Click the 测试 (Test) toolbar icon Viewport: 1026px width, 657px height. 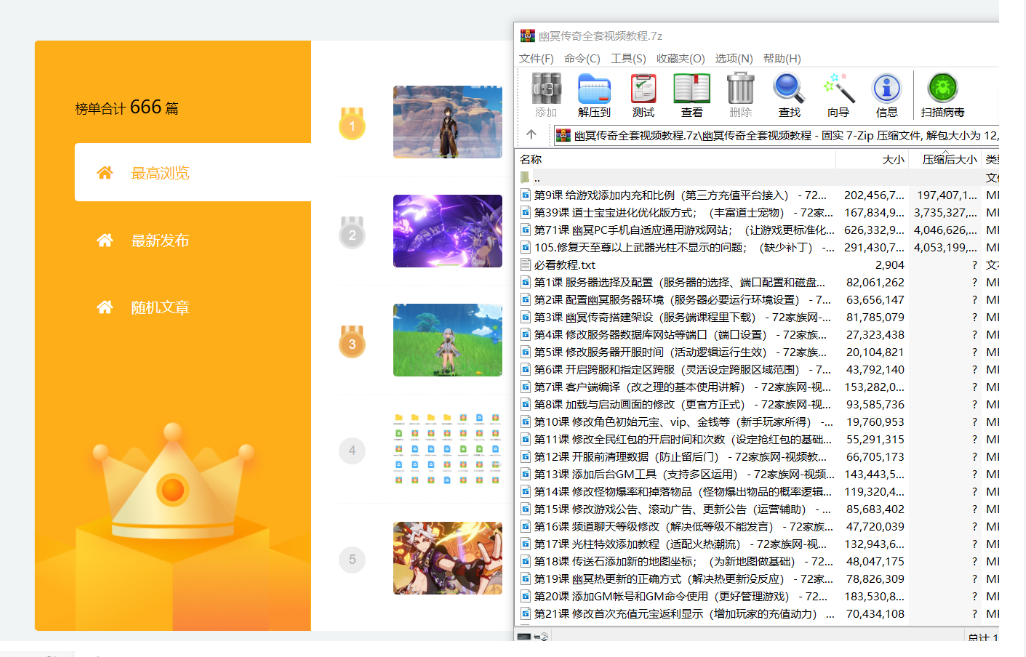(x=643, y=94)
